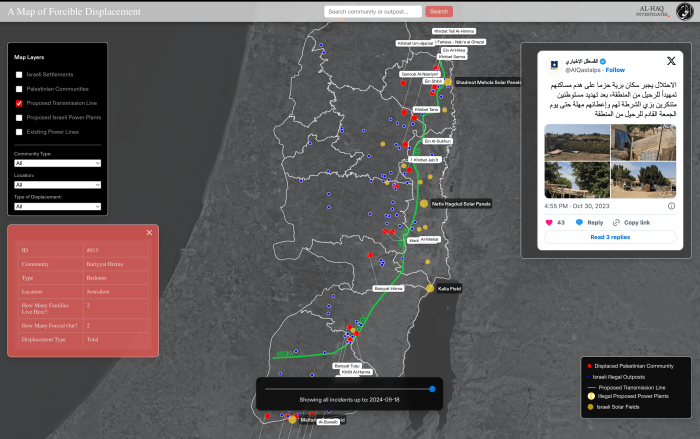Toggle the Existing Power Lines checkbox
This screenshot has height=439, width=700.
tap(19, 131)
